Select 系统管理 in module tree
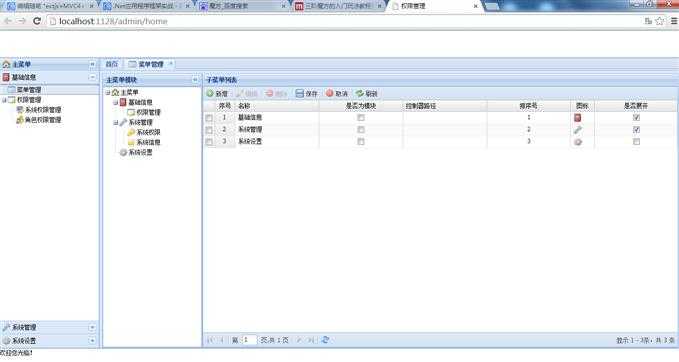Viewport: 679px width, 362px height. pyautogui.click(x=140, y=123)
